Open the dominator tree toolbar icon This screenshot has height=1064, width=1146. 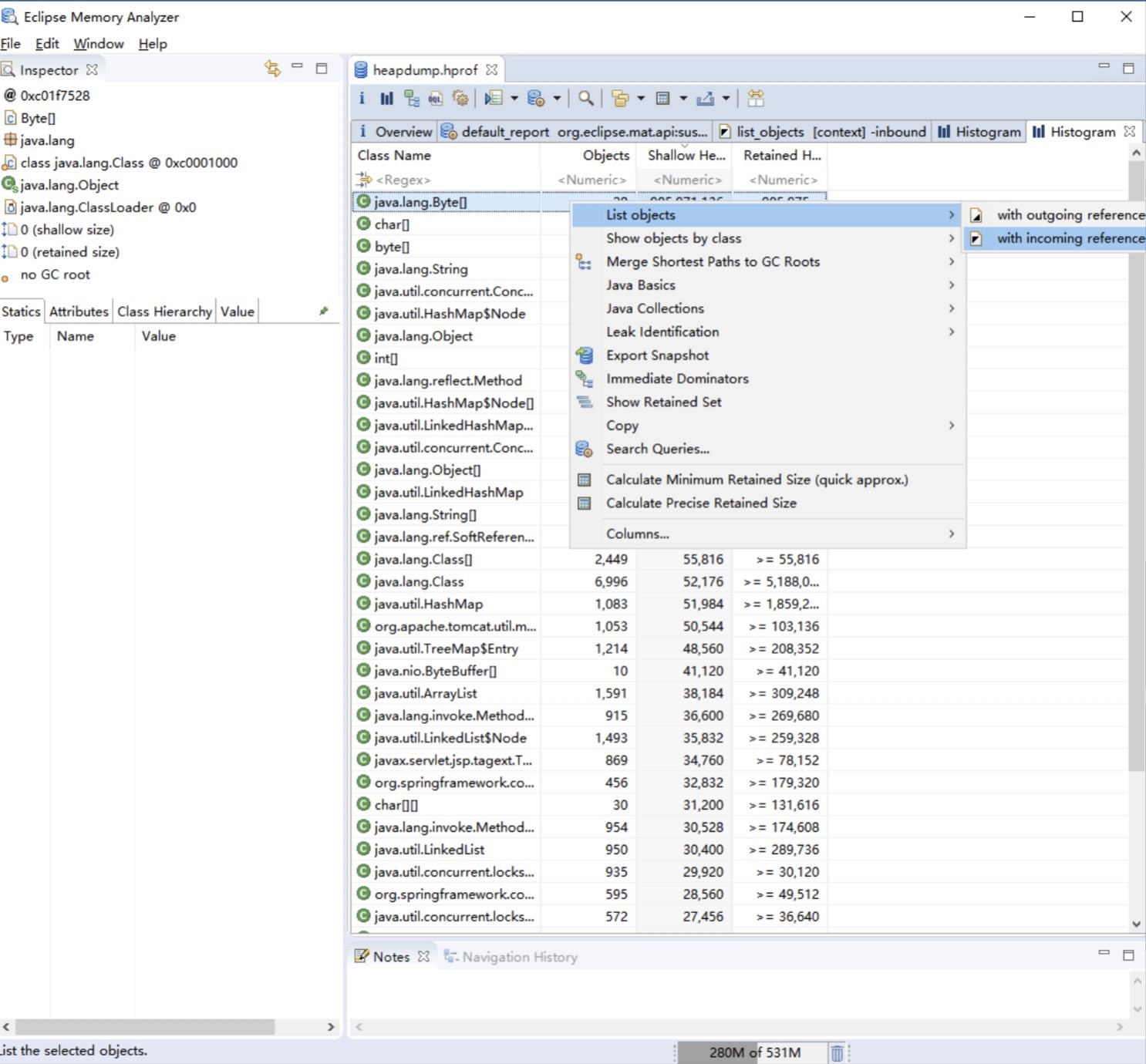coord(412,99)
